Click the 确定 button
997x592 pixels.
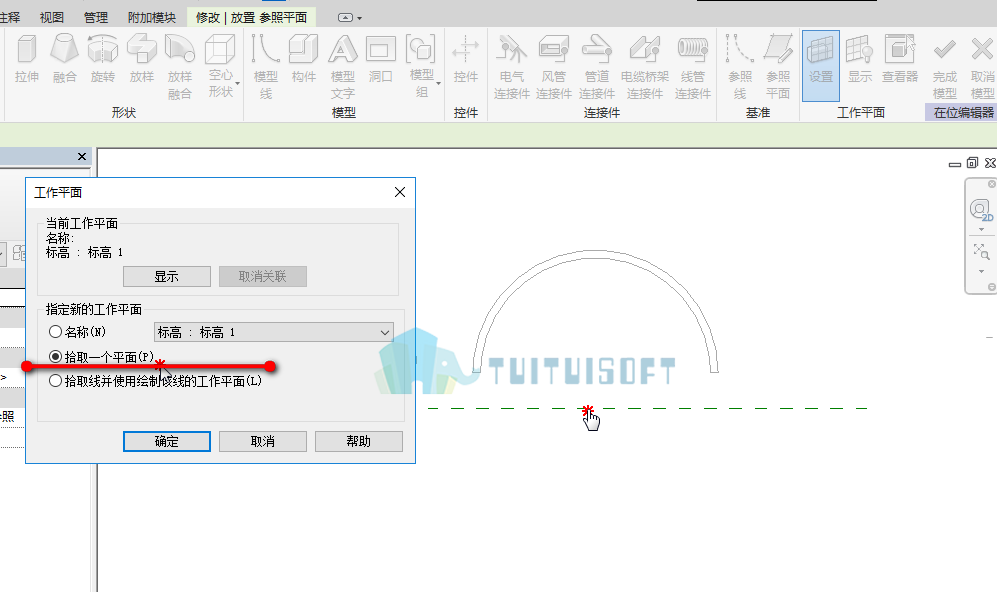(x=167, y=441)
